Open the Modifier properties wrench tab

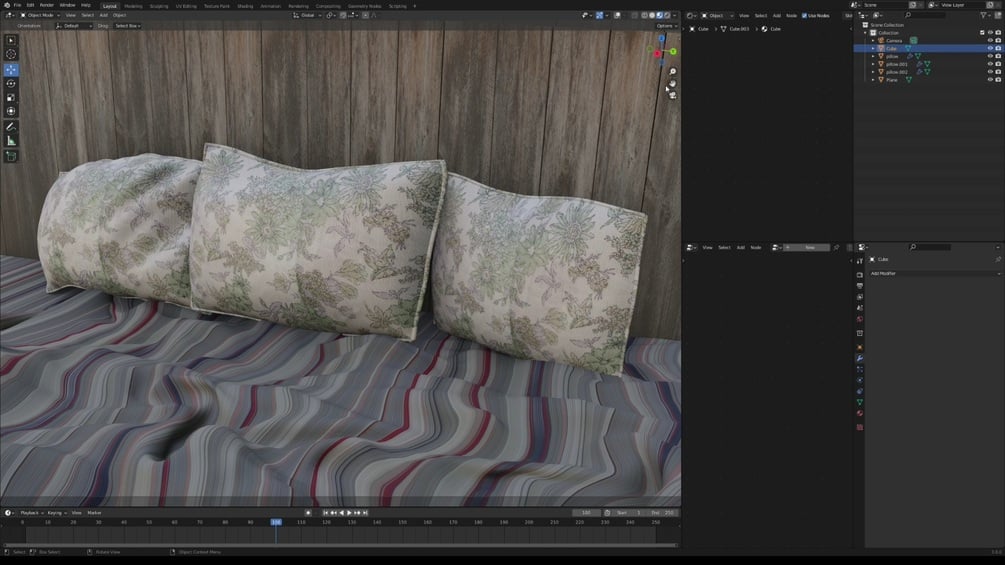[x=860, y=358]
